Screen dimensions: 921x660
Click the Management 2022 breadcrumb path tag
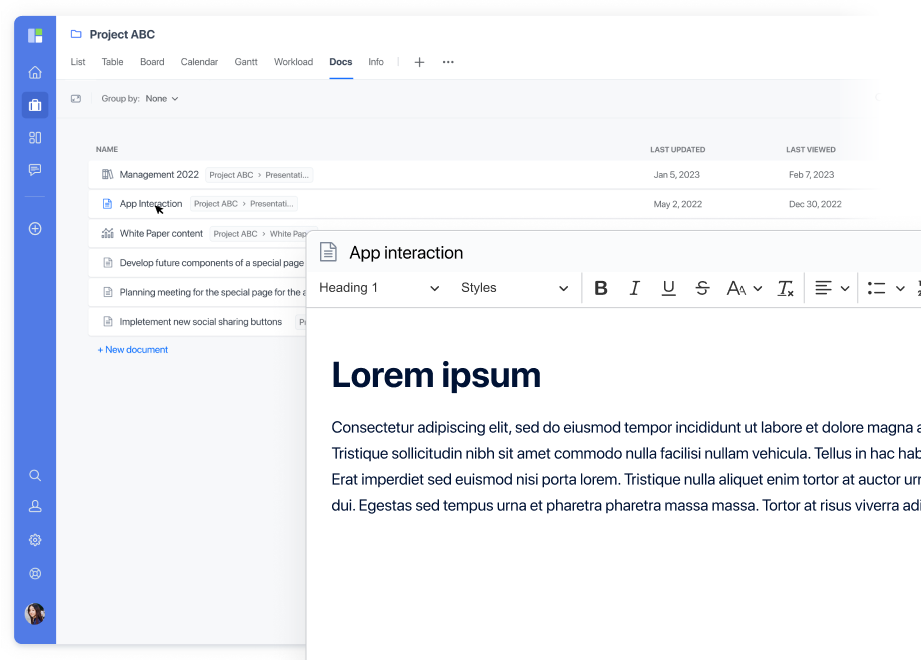point(259,175)
